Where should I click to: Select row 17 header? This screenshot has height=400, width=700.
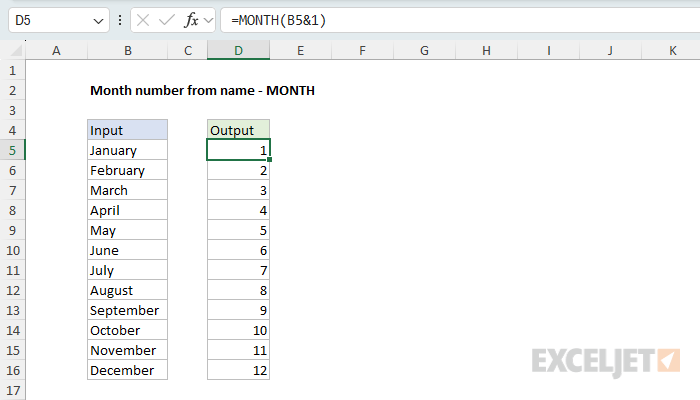point(12,390)
